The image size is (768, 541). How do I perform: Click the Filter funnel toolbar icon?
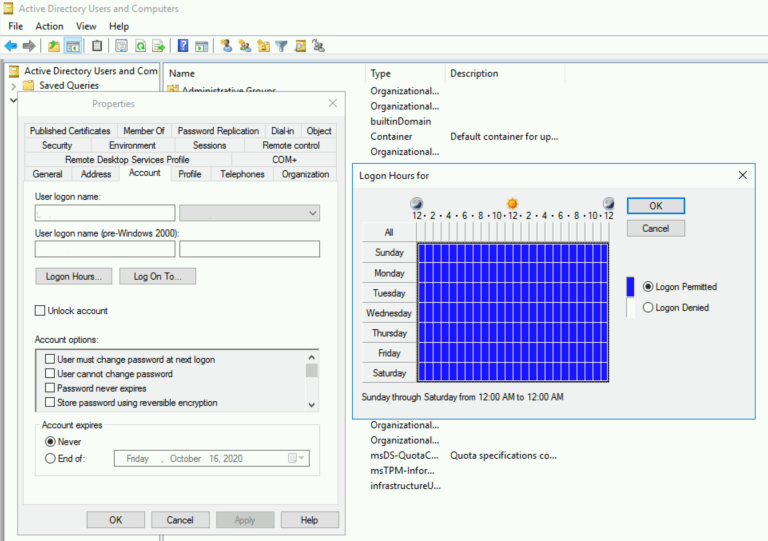point(282,46)
